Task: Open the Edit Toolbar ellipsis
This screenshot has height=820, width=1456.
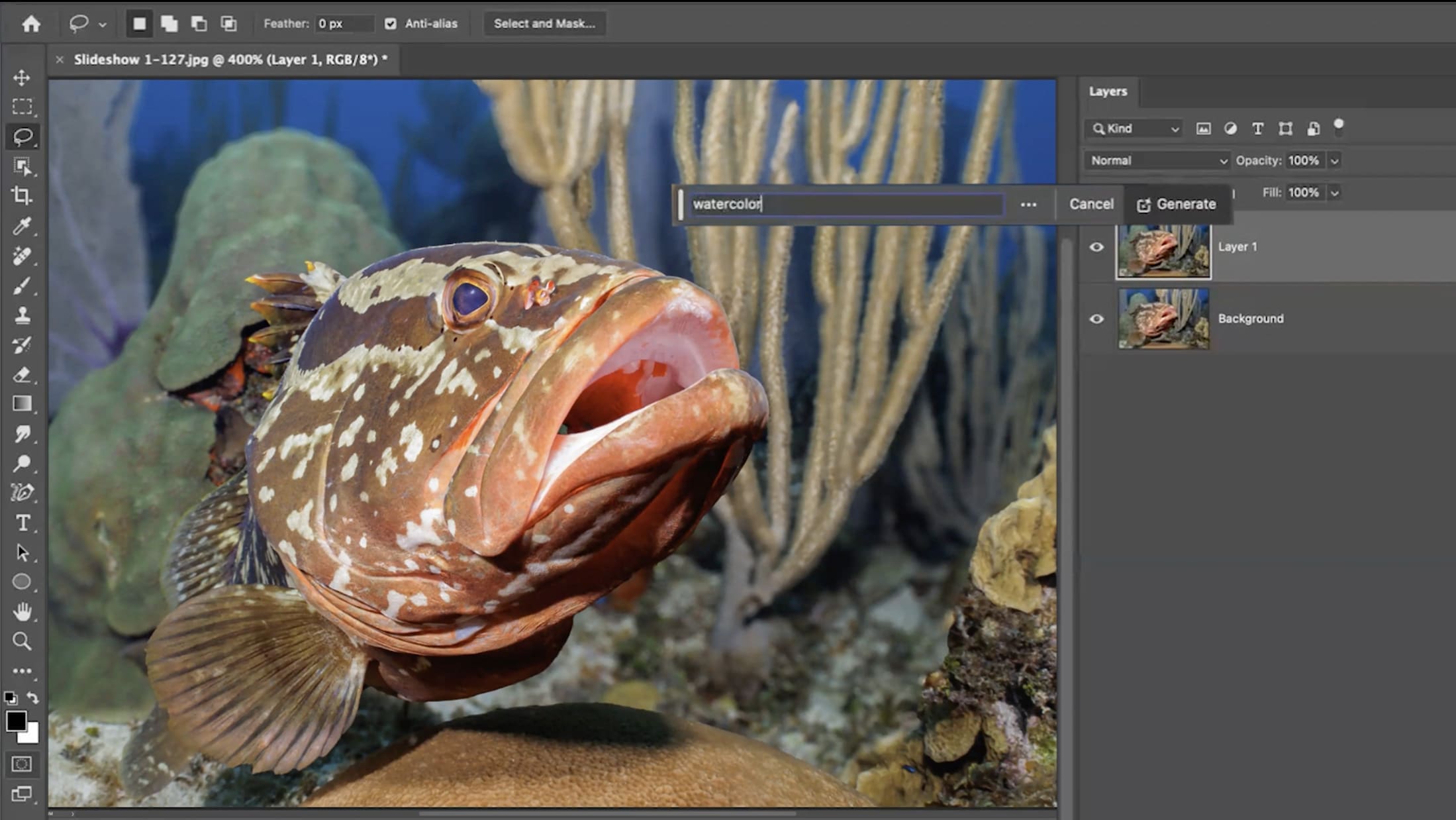Action: point(22,671)
